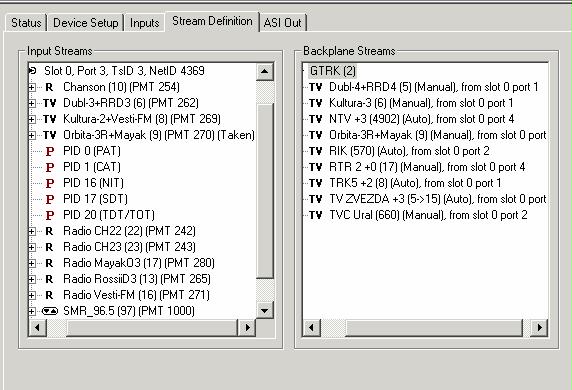Select 'Radio CH22 (22) (PMT 242)' row
Screen dimensions: 572x390
coord(129,231)
